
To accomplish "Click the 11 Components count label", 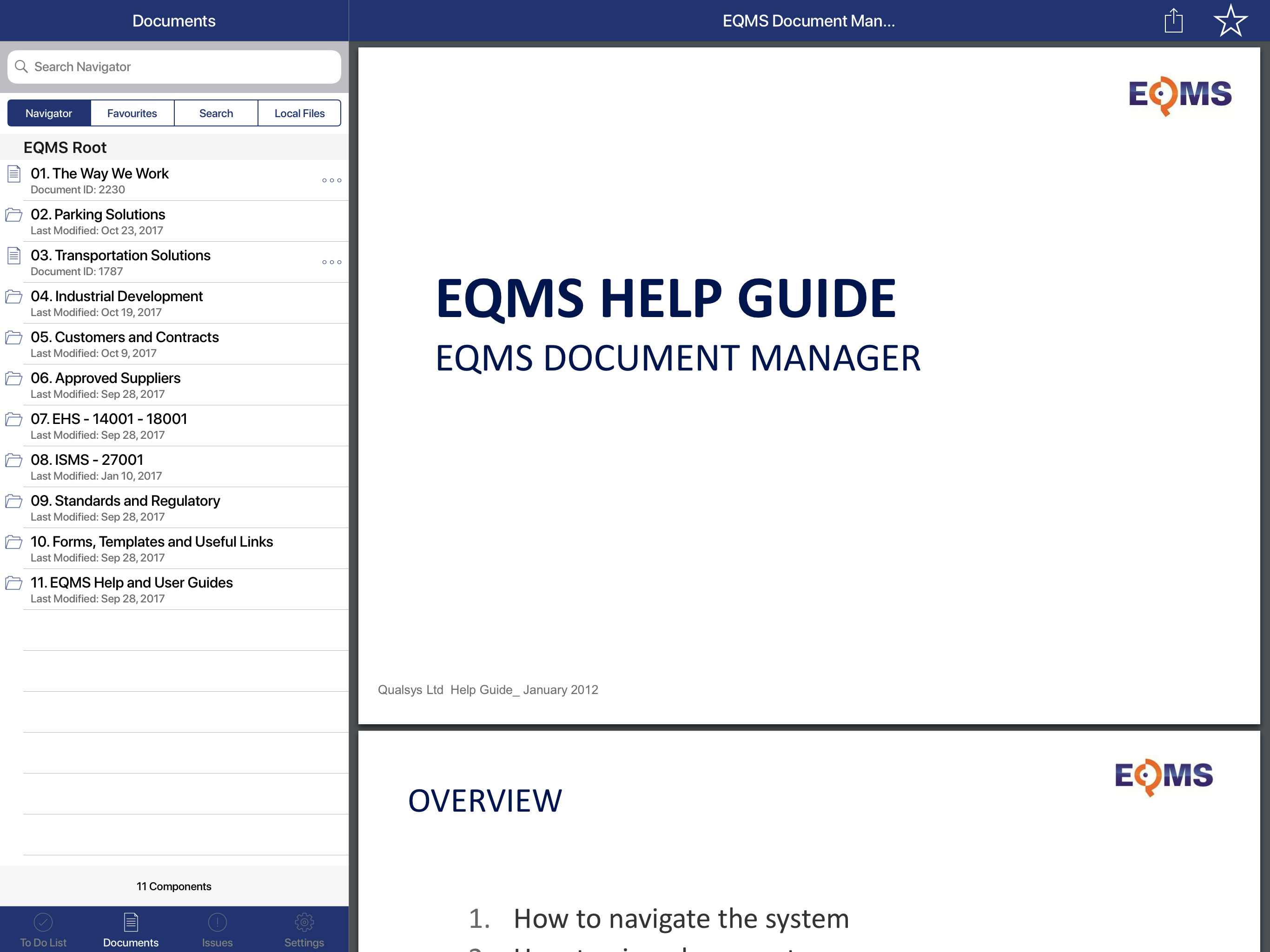I will pyautogui.click(x=174, y=886).
